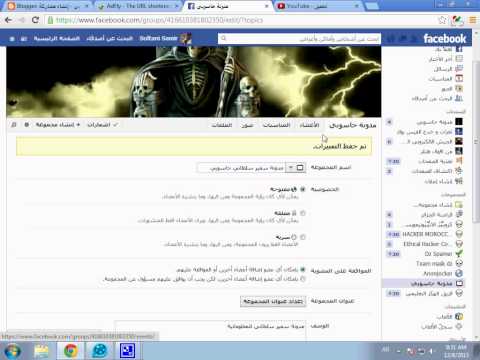Reload the page with the refresh icon
Screen dimensions: 480x360
tap(35, 20)
